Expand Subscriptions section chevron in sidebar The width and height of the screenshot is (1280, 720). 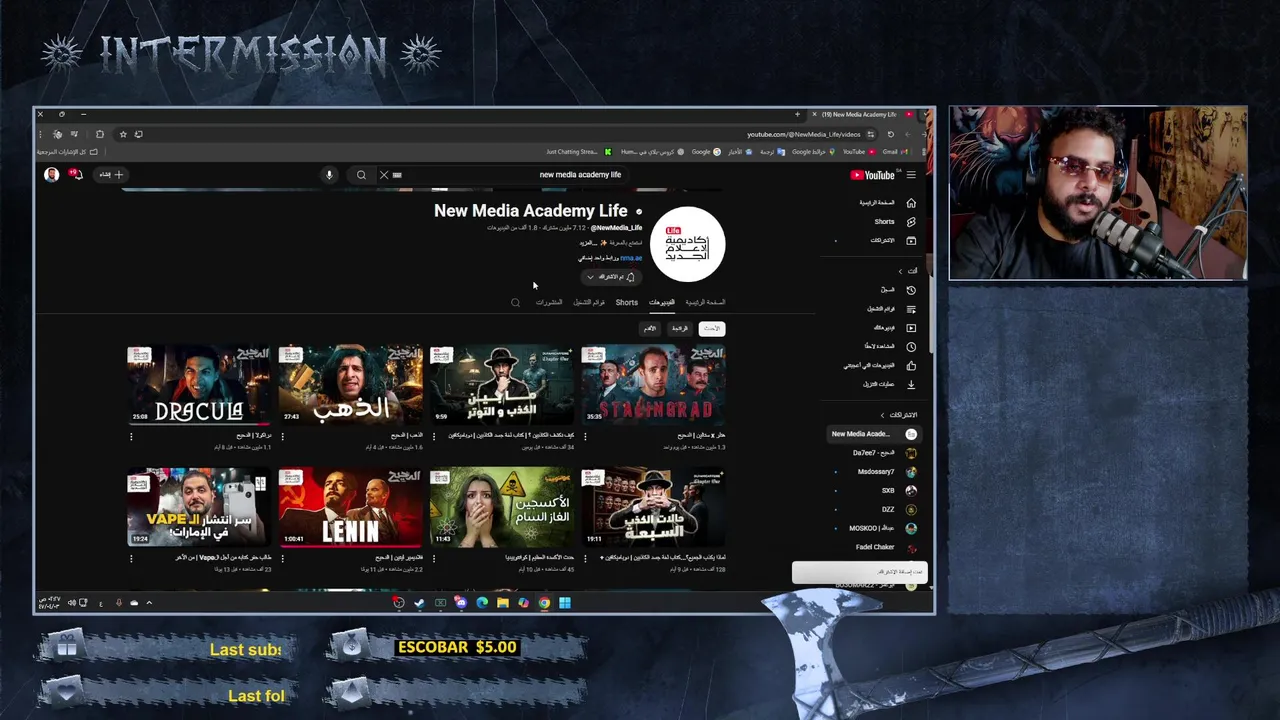pos(882,415)
